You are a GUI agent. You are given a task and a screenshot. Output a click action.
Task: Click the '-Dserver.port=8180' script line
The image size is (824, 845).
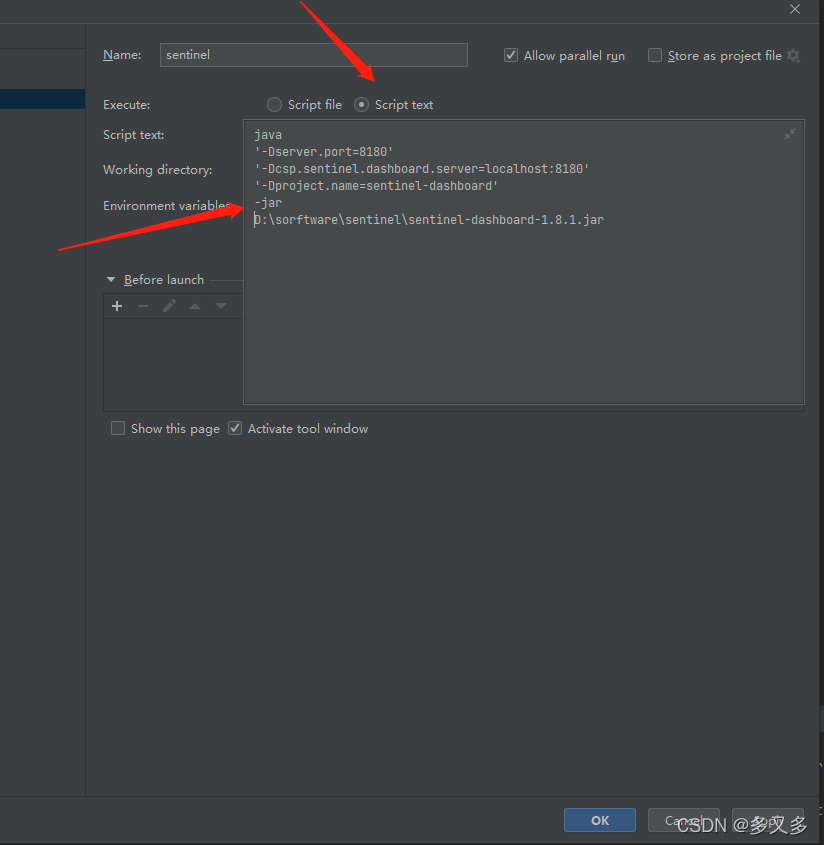tap(323, 152)
